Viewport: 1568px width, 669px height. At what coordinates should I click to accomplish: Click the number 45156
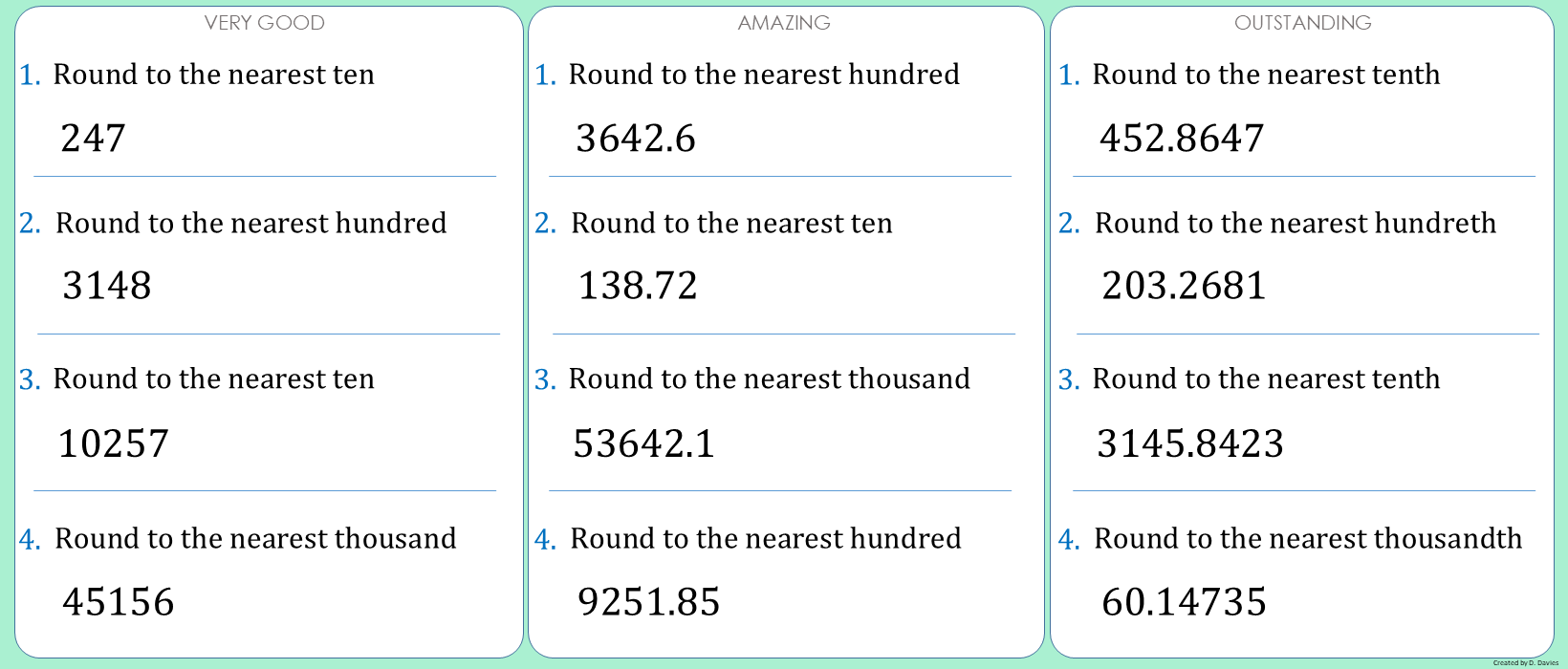[119, 602]
